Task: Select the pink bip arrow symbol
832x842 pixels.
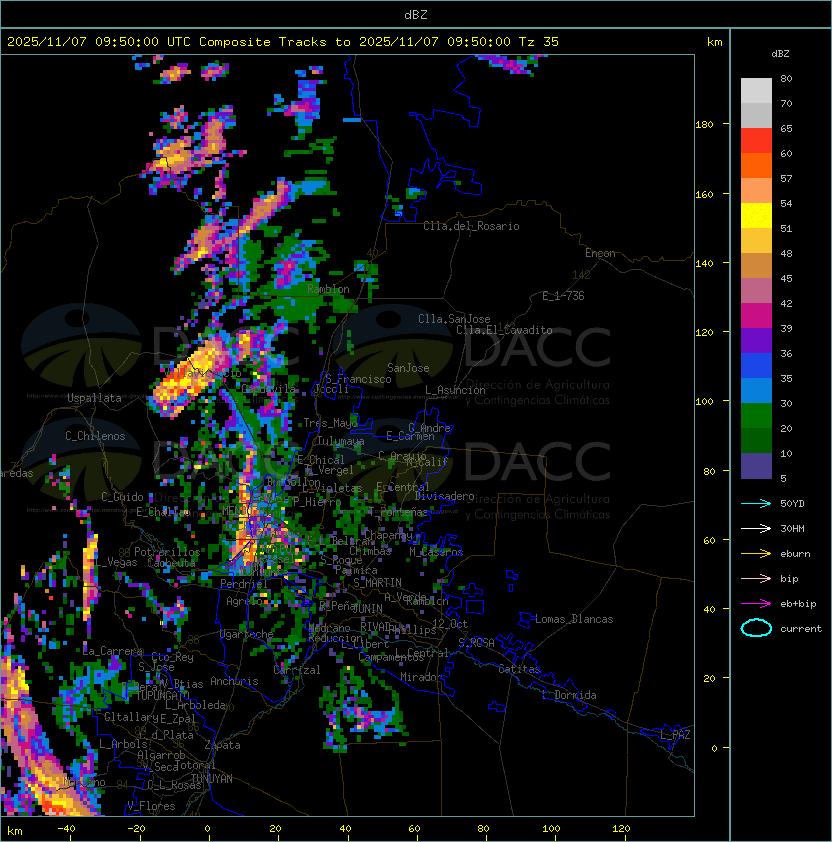Action: 756,579
